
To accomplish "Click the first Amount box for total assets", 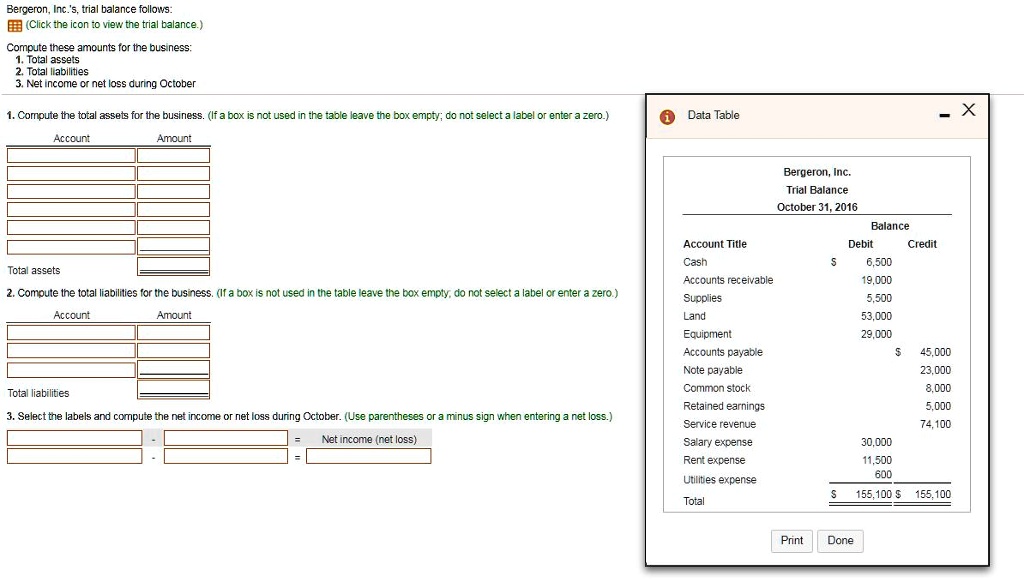I will pyautogui.click(x=172, y=155).
